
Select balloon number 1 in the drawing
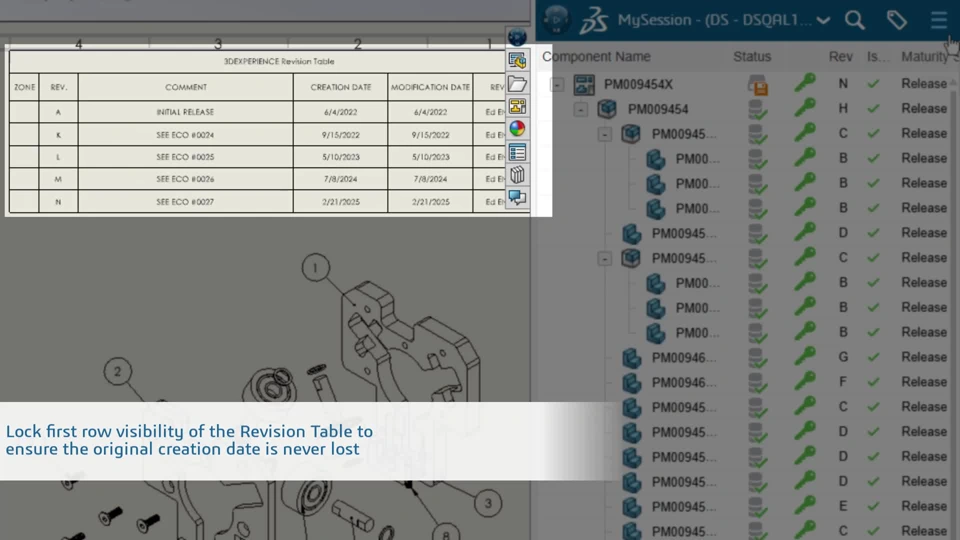[315, 268]
